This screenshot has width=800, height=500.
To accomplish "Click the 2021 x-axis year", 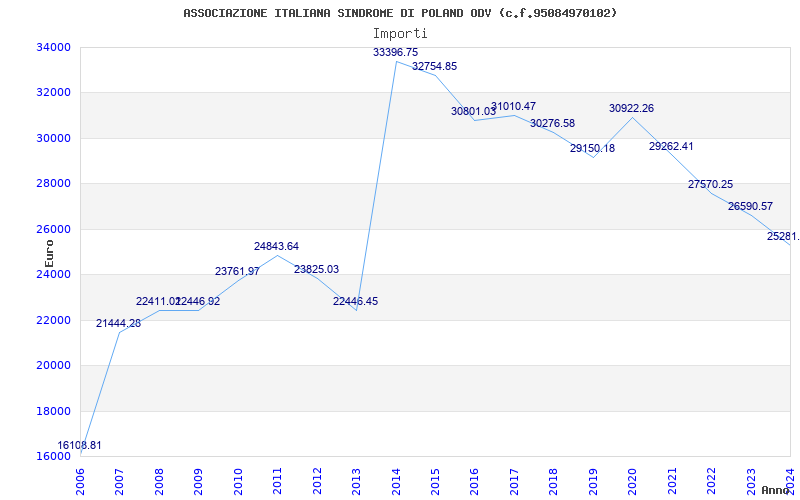I will click(x=672, y=482).
